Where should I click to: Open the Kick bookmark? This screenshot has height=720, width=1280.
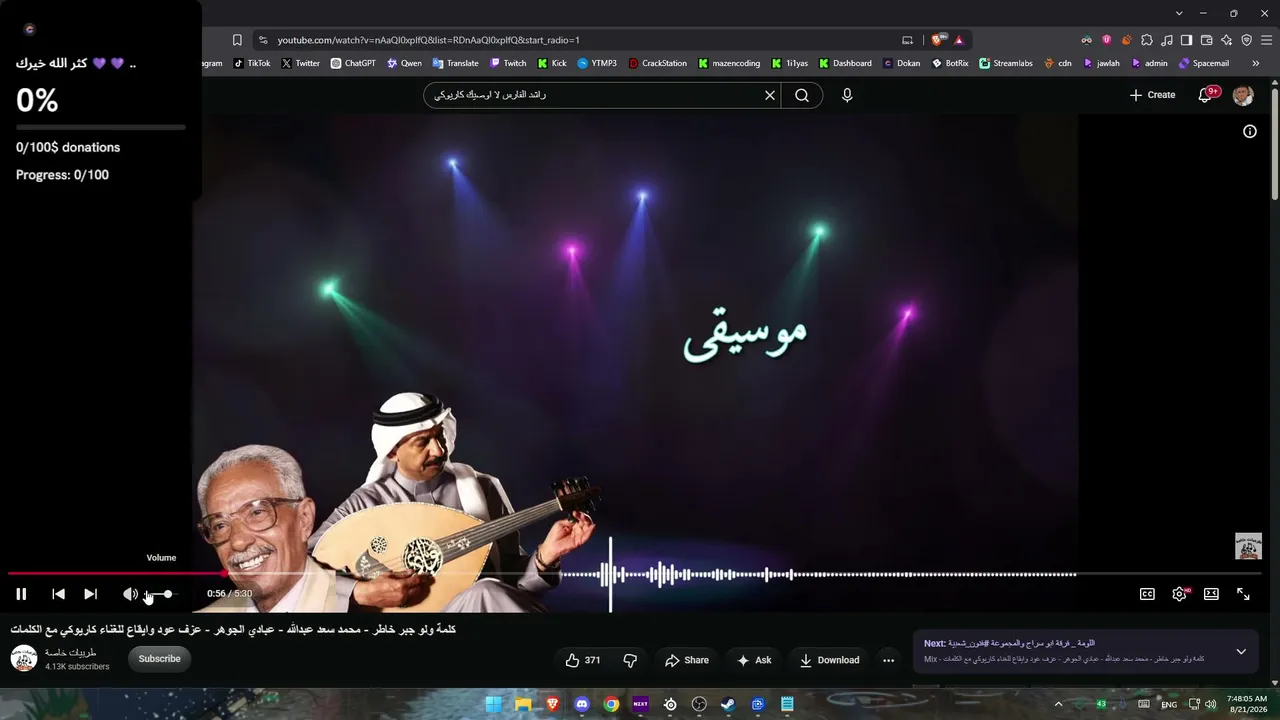point(552,63)
